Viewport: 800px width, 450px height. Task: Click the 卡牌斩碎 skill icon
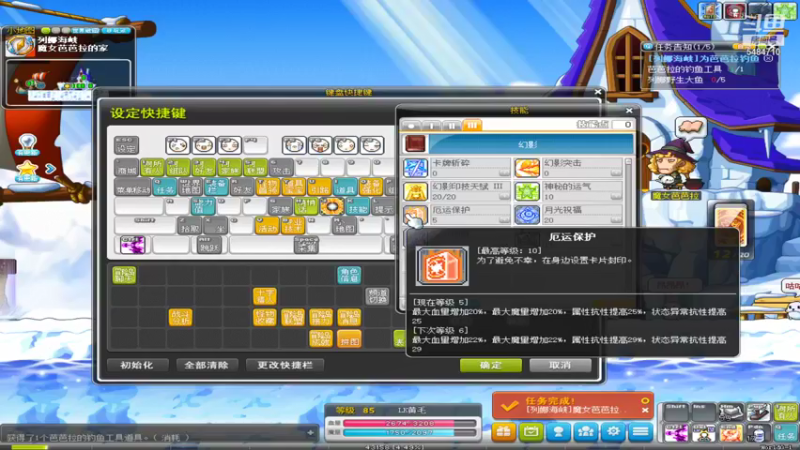[x=415, y=168]
